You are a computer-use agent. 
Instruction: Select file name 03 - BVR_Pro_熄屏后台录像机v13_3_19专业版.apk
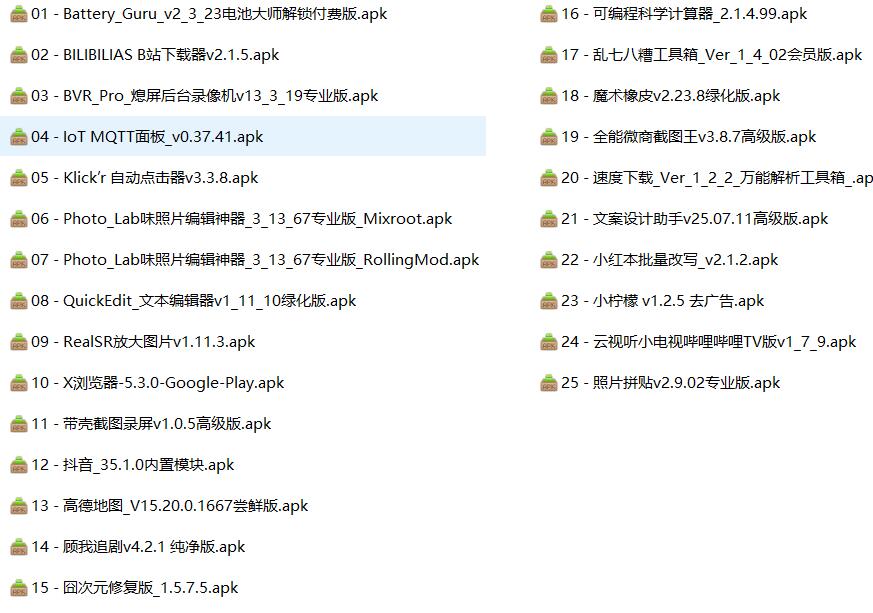click(205, 96)
